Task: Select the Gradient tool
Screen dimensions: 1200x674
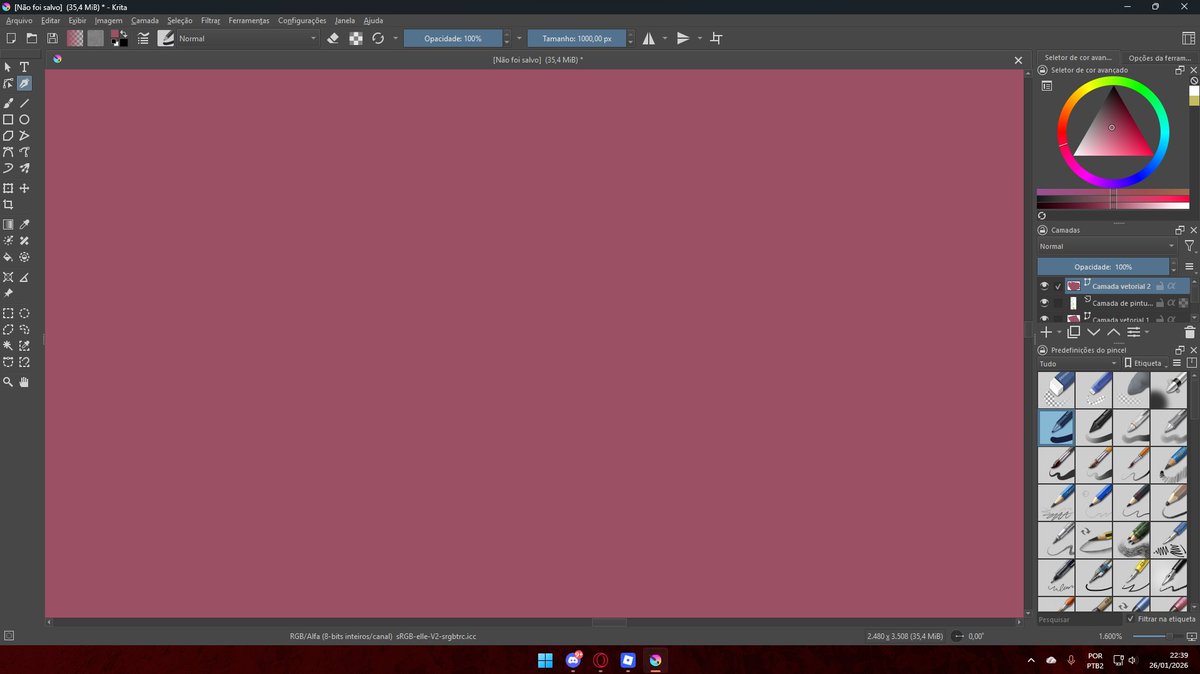Action: coord(8,225)
